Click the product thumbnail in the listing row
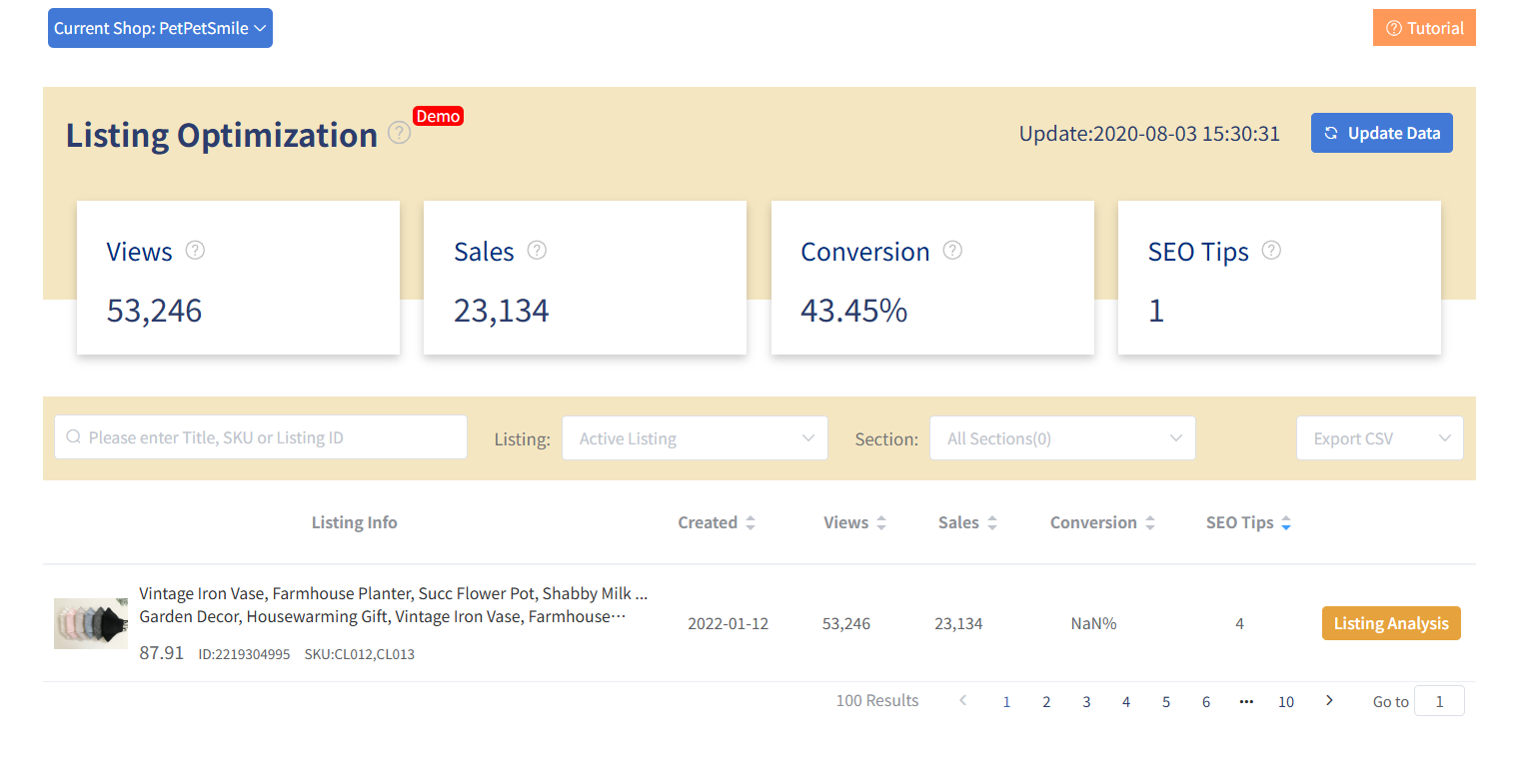Image resolution: width=1520 pixels, height=784 pixels. 90,622
